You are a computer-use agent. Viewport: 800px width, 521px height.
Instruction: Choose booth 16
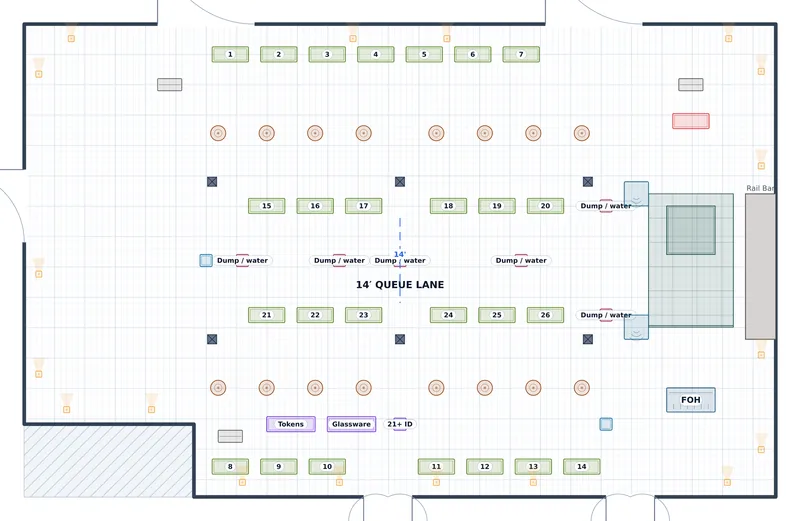click(x=315, y=206)
